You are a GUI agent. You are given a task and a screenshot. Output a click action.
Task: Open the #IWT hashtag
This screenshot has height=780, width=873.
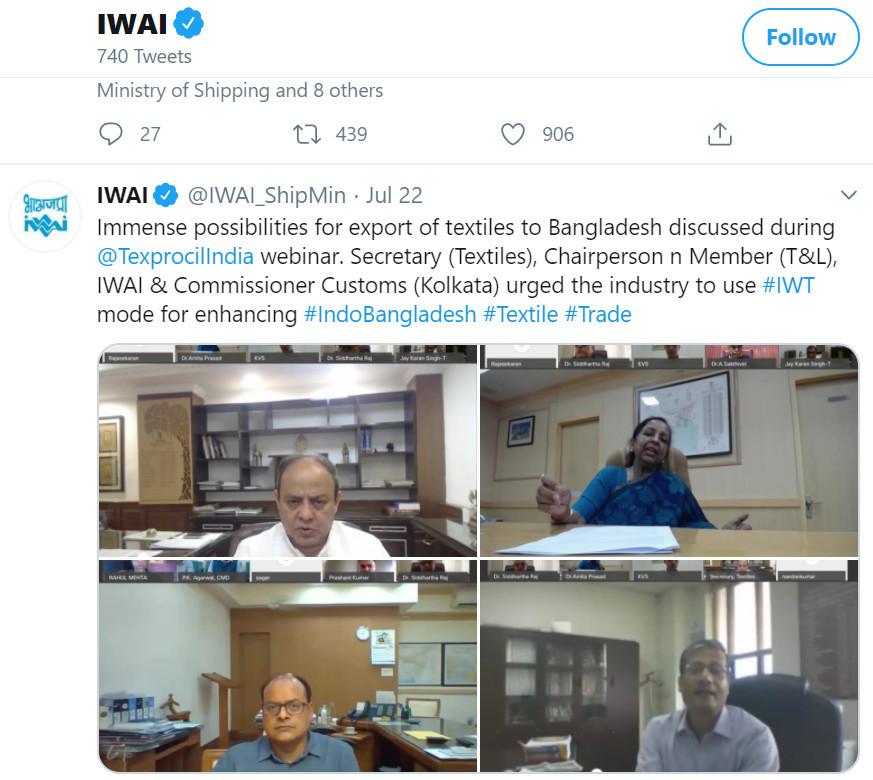click(788, 286)
